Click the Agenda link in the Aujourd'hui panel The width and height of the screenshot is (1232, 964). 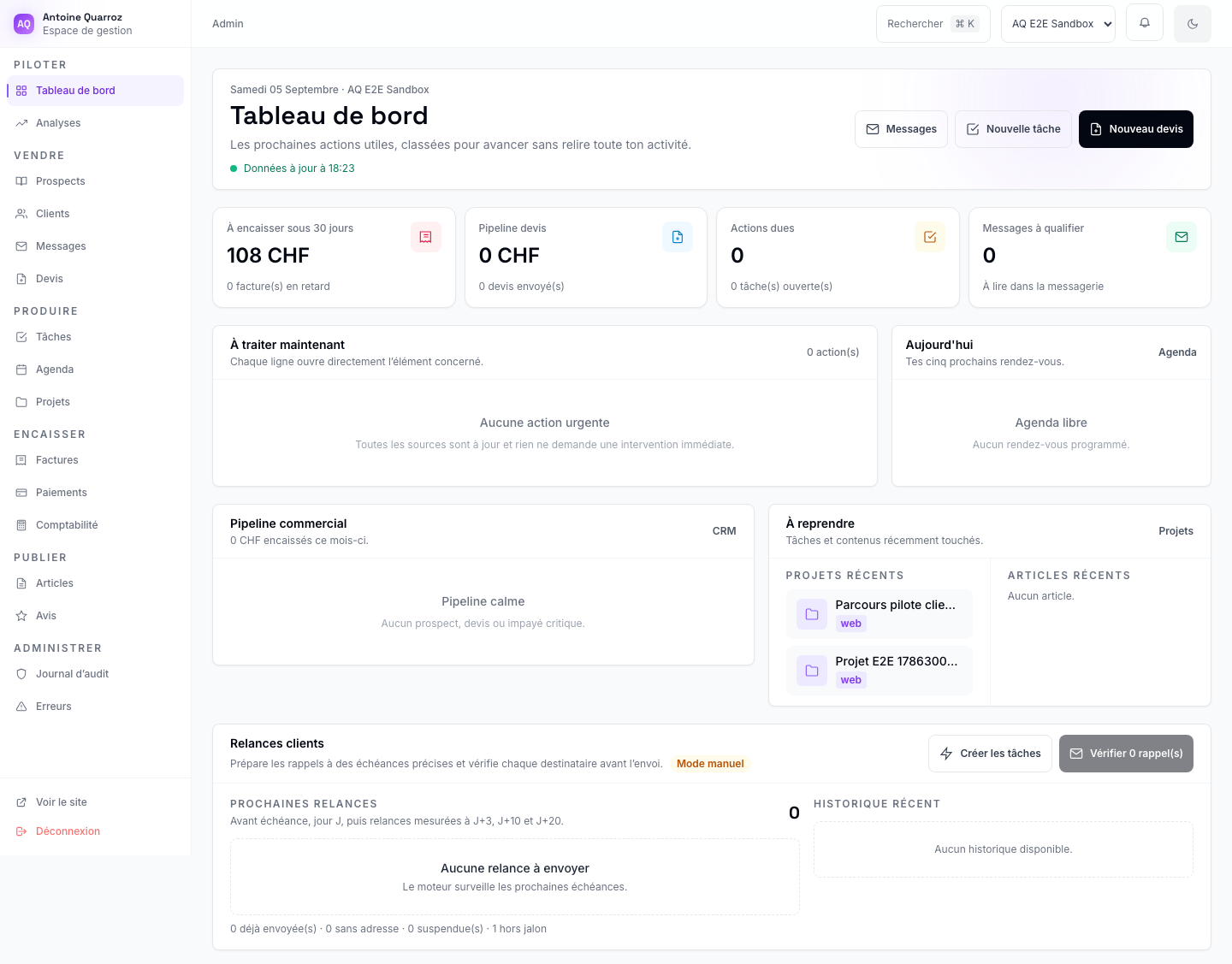coord(1177,352)
